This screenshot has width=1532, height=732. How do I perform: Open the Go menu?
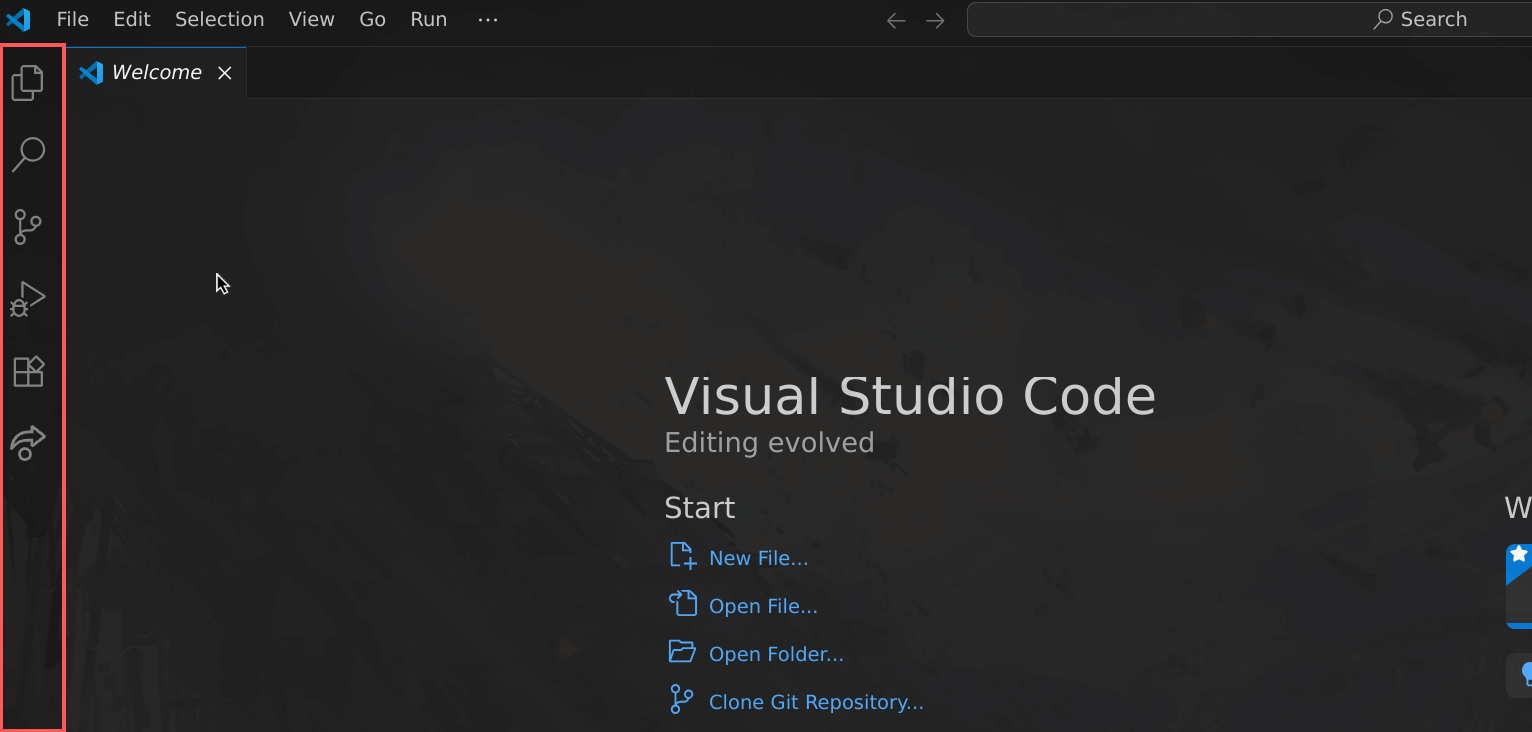coord(373,19)
